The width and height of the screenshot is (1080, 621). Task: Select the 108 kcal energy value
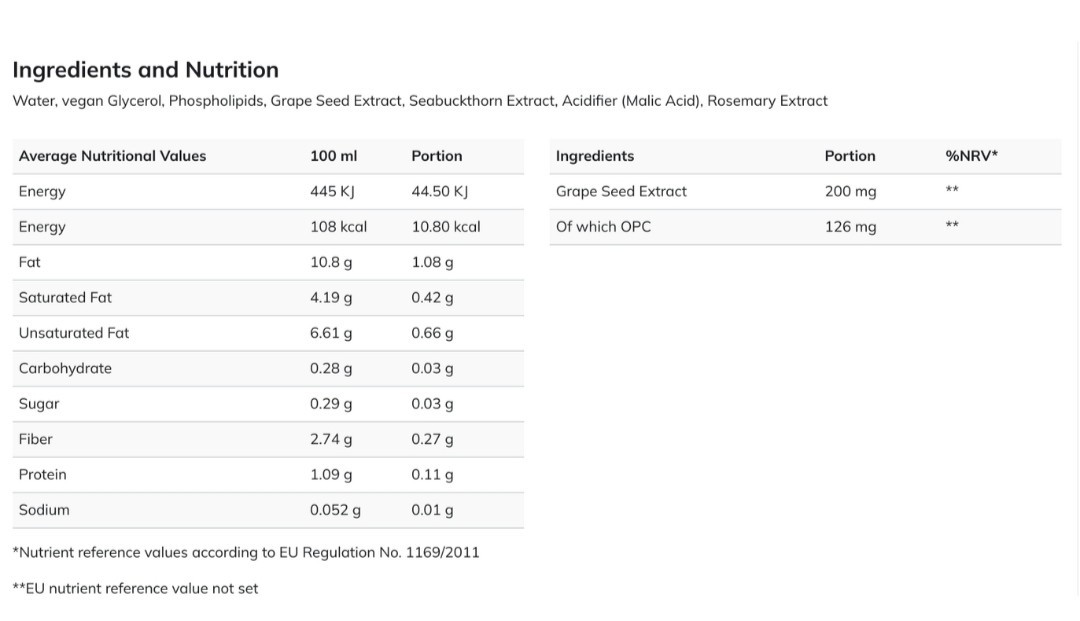tap(338, 227)
